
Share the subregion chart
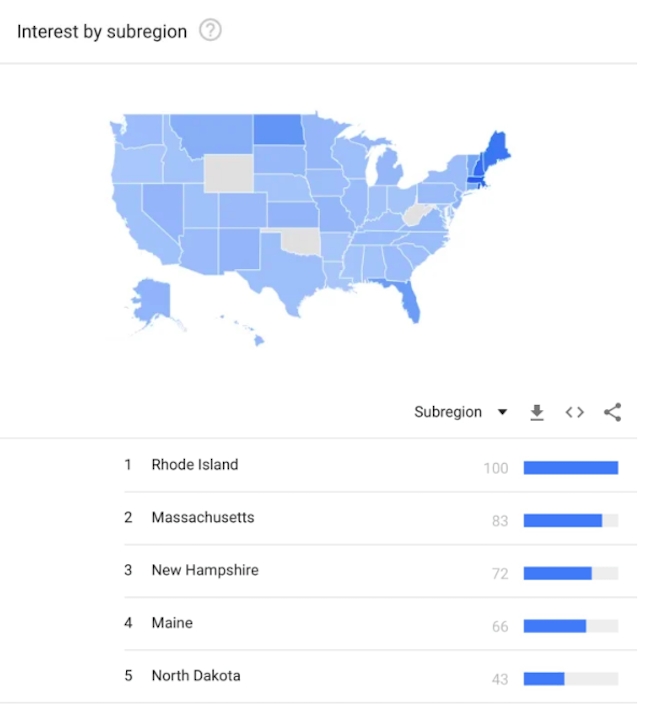point(612,412)
